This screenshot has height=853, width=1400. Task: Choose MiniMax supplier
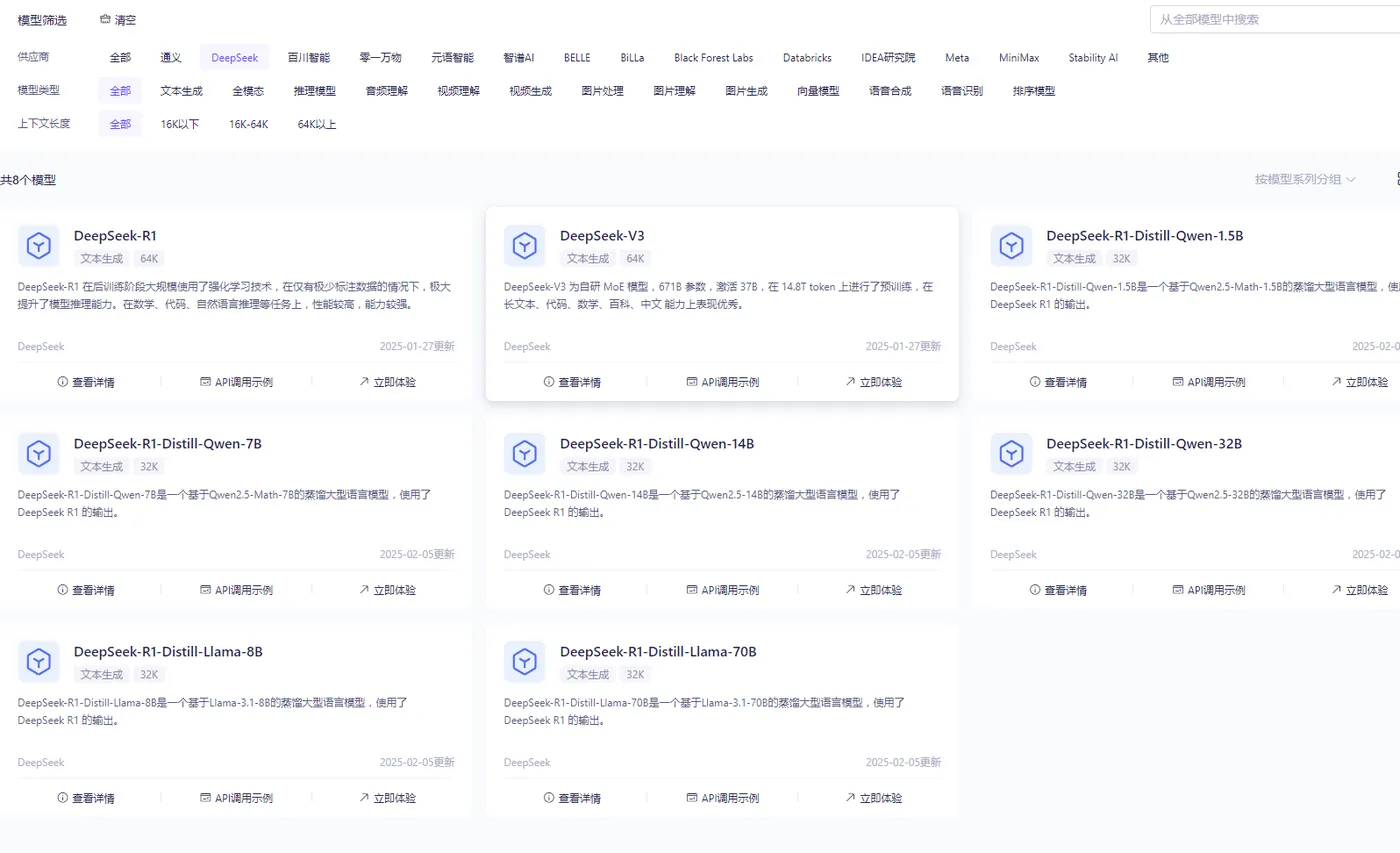[1019, 58]
